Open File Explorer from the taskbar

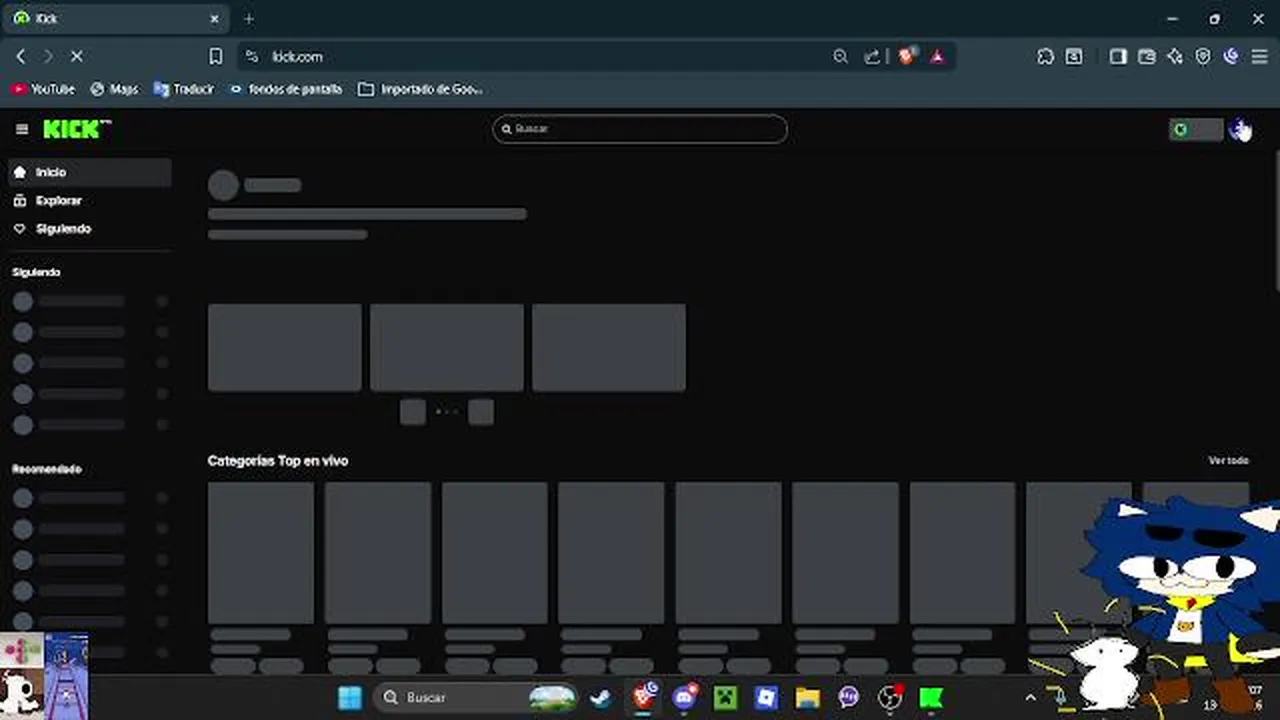pos(807,697)
